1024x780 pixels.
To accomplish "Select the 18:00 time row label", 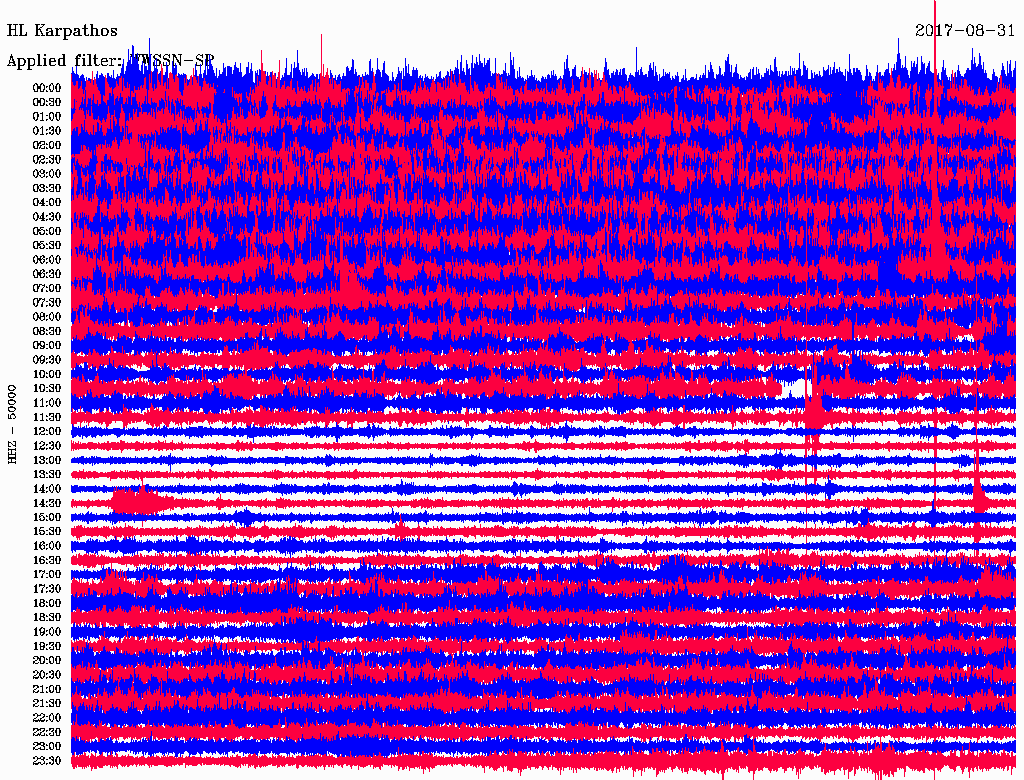I will point(47,603).
